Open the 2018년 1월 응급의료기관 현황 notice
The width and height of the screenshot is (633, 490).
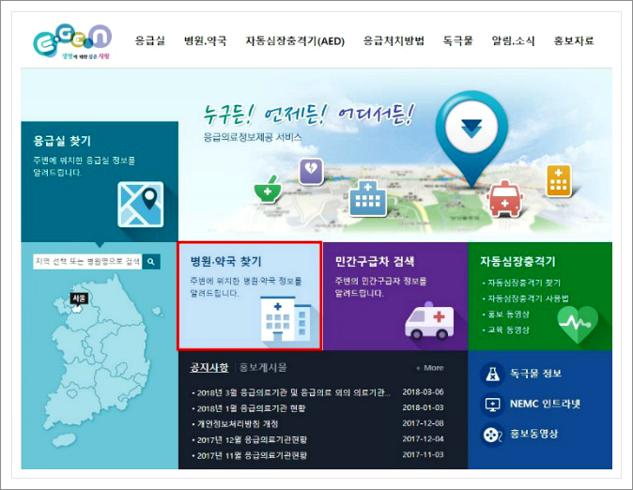[x=251, y=408]
